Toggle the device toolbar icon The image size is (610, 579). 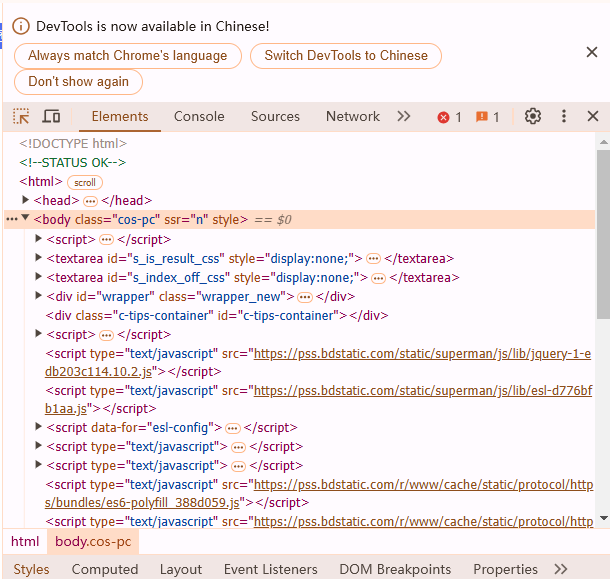[x=51, y=117]
